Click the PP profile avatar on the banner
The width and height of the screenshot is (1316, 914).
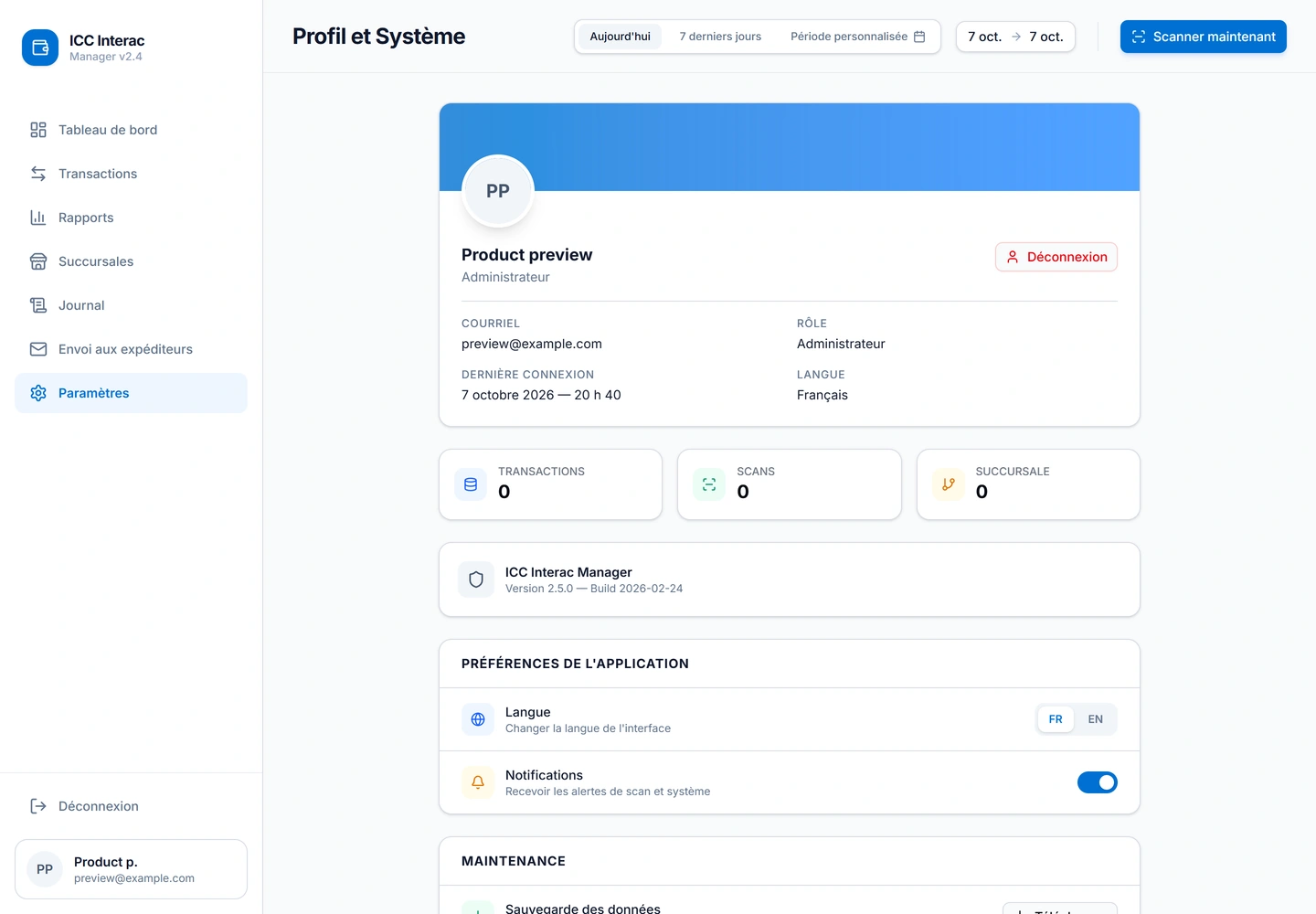498,191
